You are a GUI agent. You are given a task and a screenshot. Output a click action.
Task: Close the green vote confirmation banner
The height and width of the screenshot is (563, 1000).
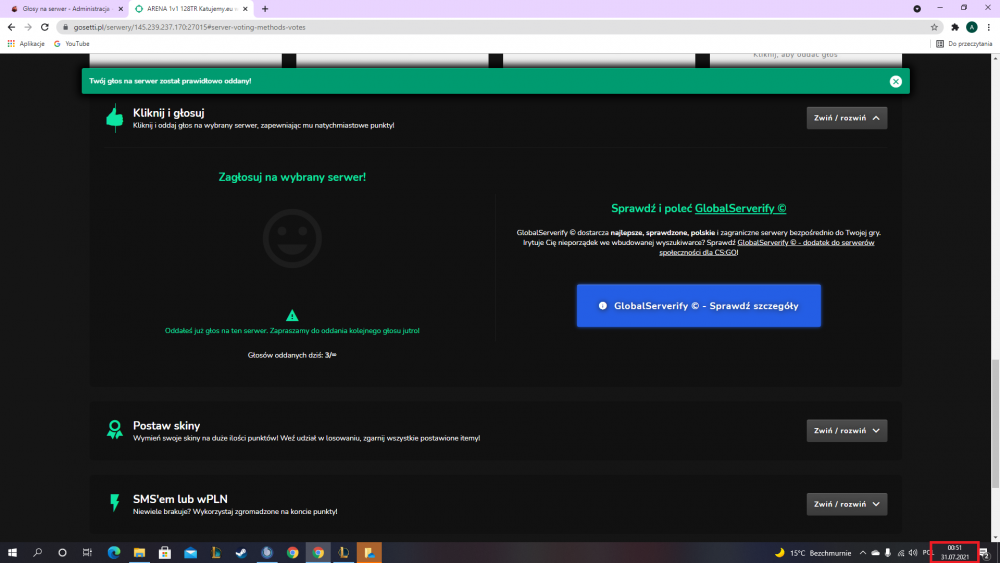tap(895, 81)
